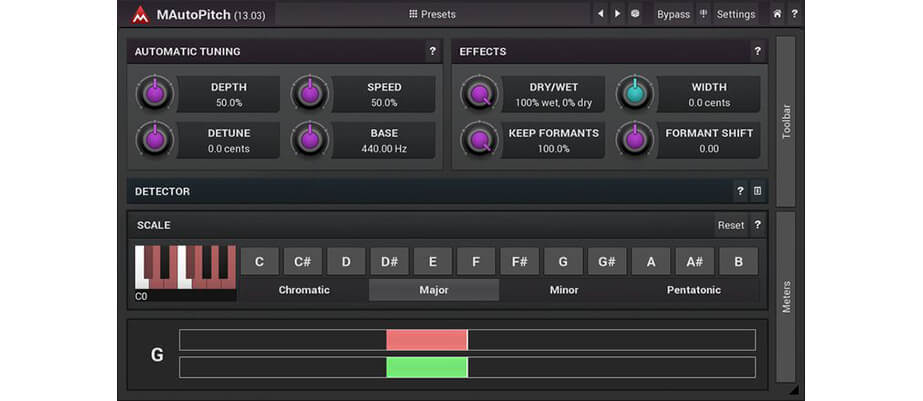Toggle note G# in the scale

click(606, 261)
